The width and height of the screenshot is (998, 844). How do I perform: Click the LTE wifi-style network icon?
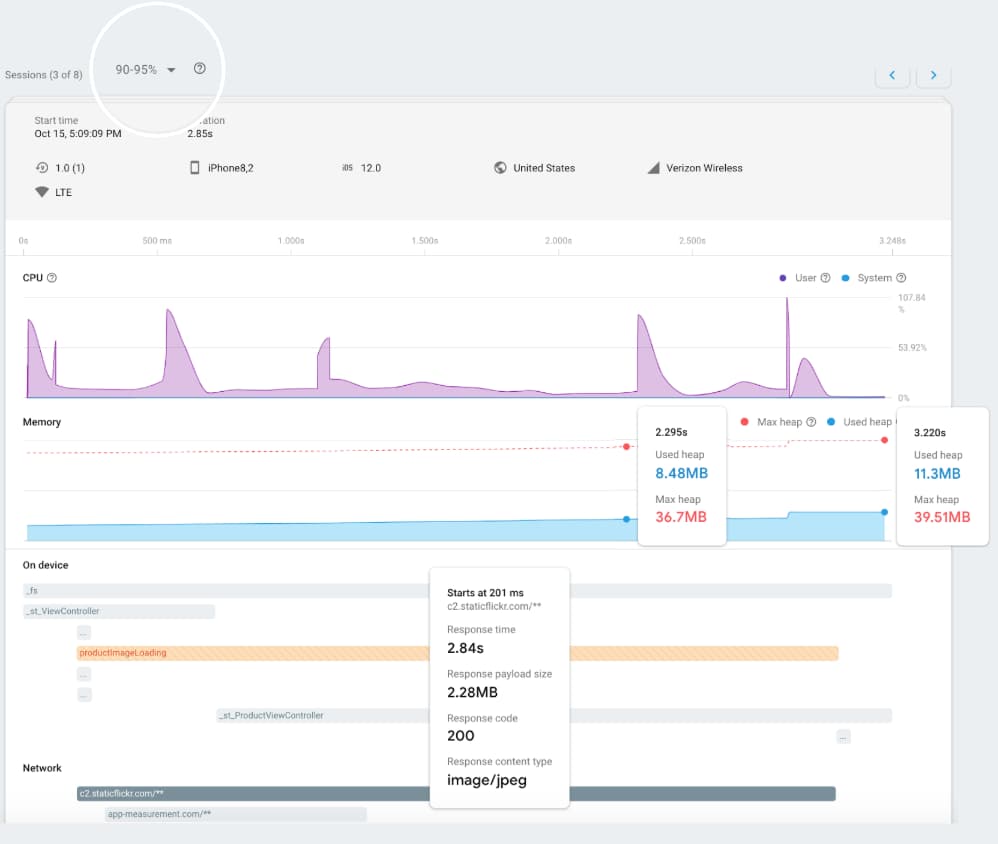click(42, 192)
